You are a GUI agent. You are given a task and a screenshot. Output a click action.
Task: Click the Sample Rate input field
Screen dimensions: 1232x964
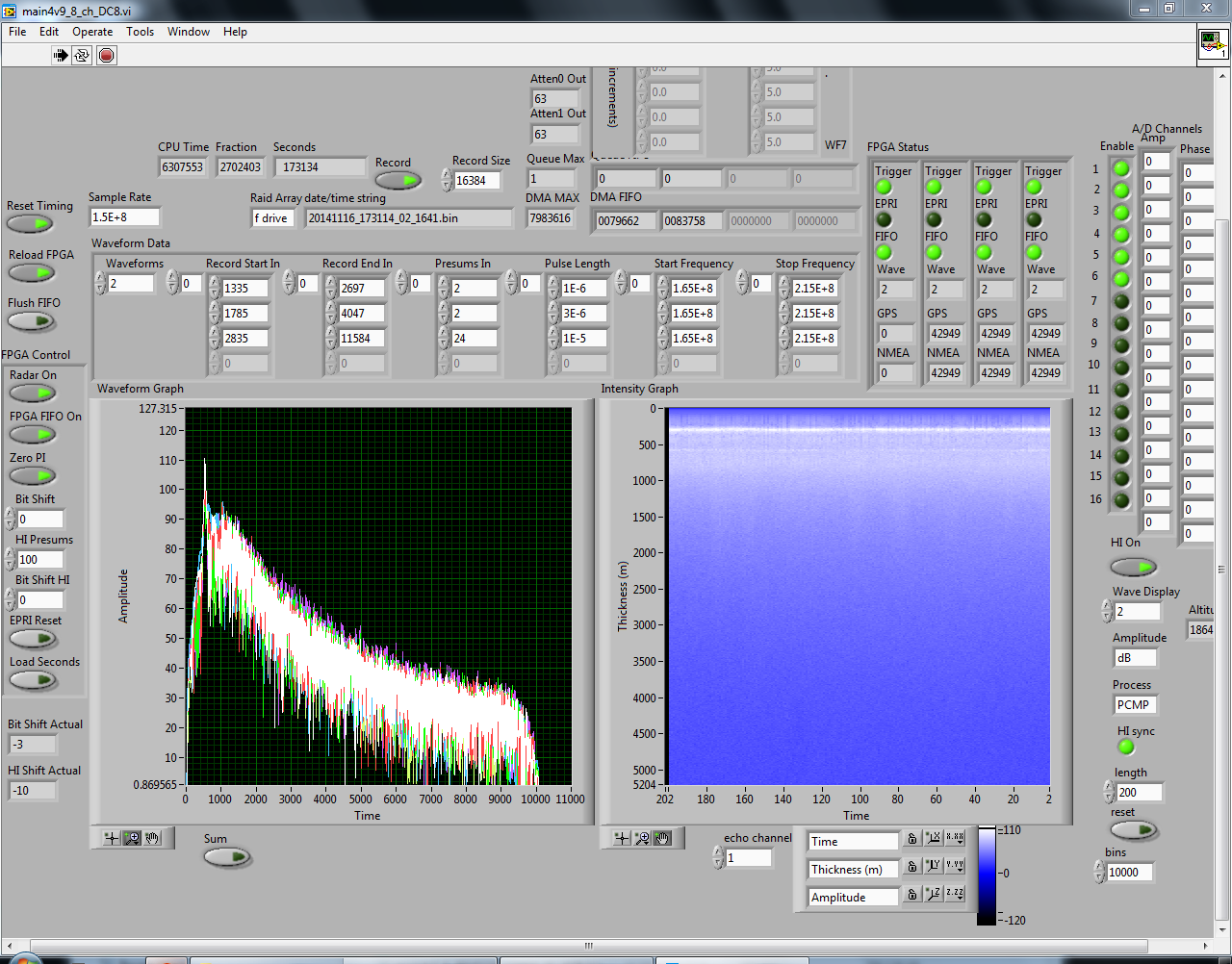pos(124,217)
